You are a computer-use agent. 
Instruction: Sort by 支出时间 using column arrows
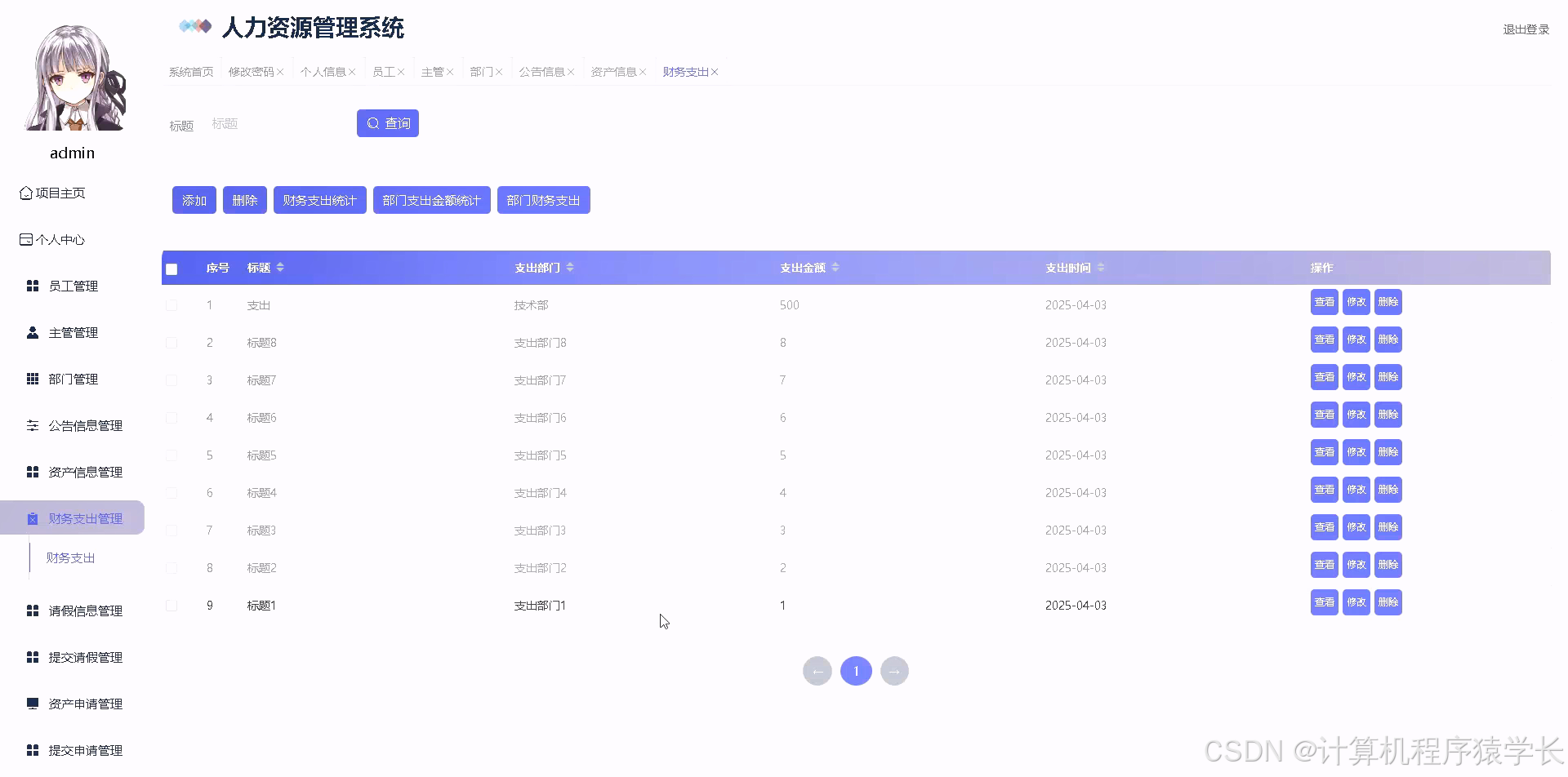click(x=1101, y=267)
